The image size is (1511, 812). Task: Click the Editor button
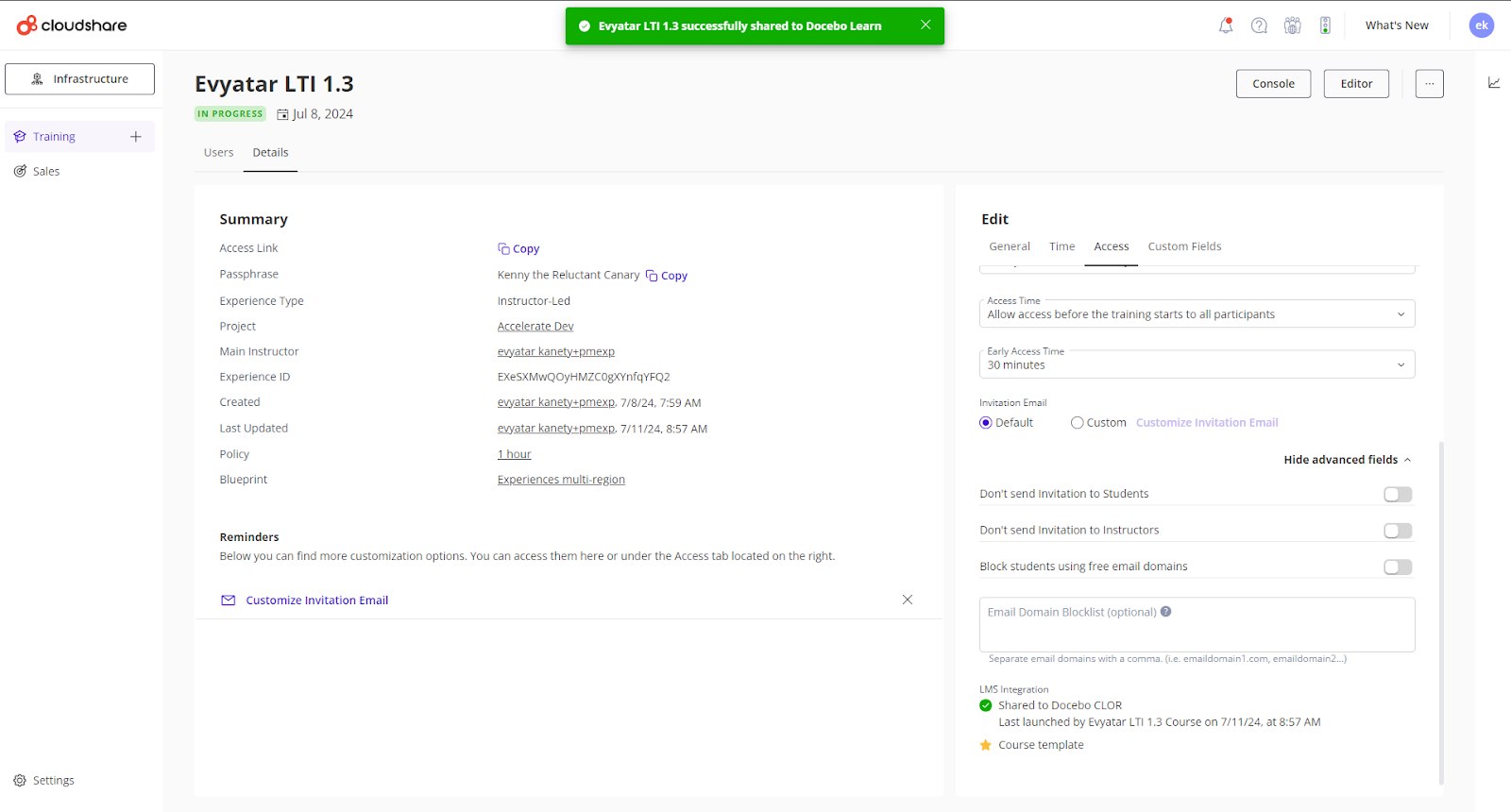click(x=1357, y=84)
